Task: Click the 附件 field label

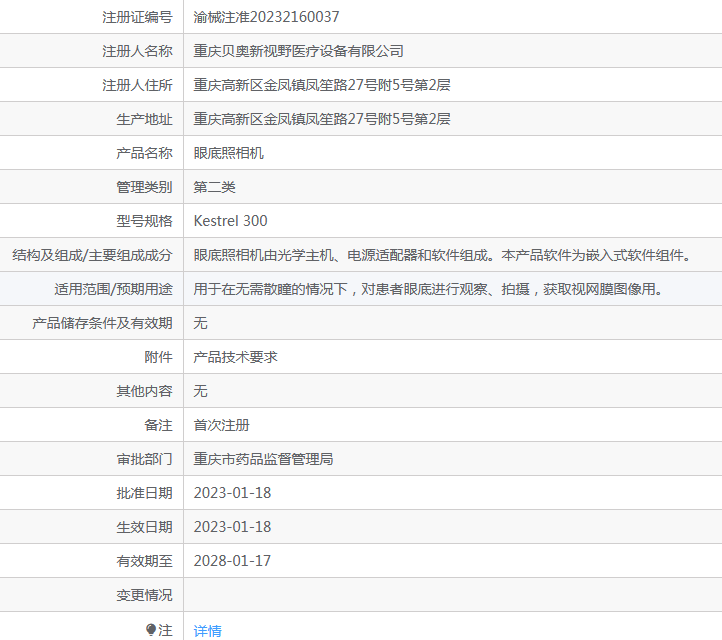Action: click(158, 357)
